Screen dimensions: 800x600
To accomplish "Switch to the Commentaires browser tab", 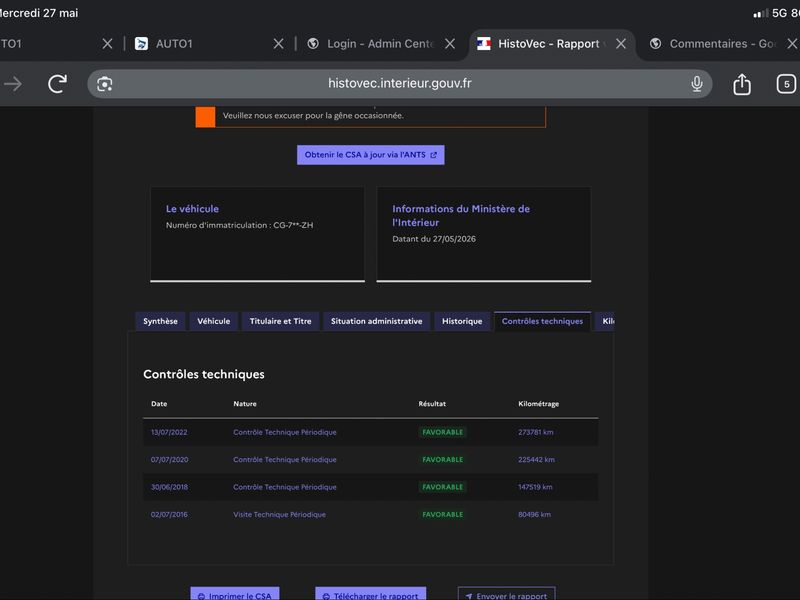I will 715,44.
